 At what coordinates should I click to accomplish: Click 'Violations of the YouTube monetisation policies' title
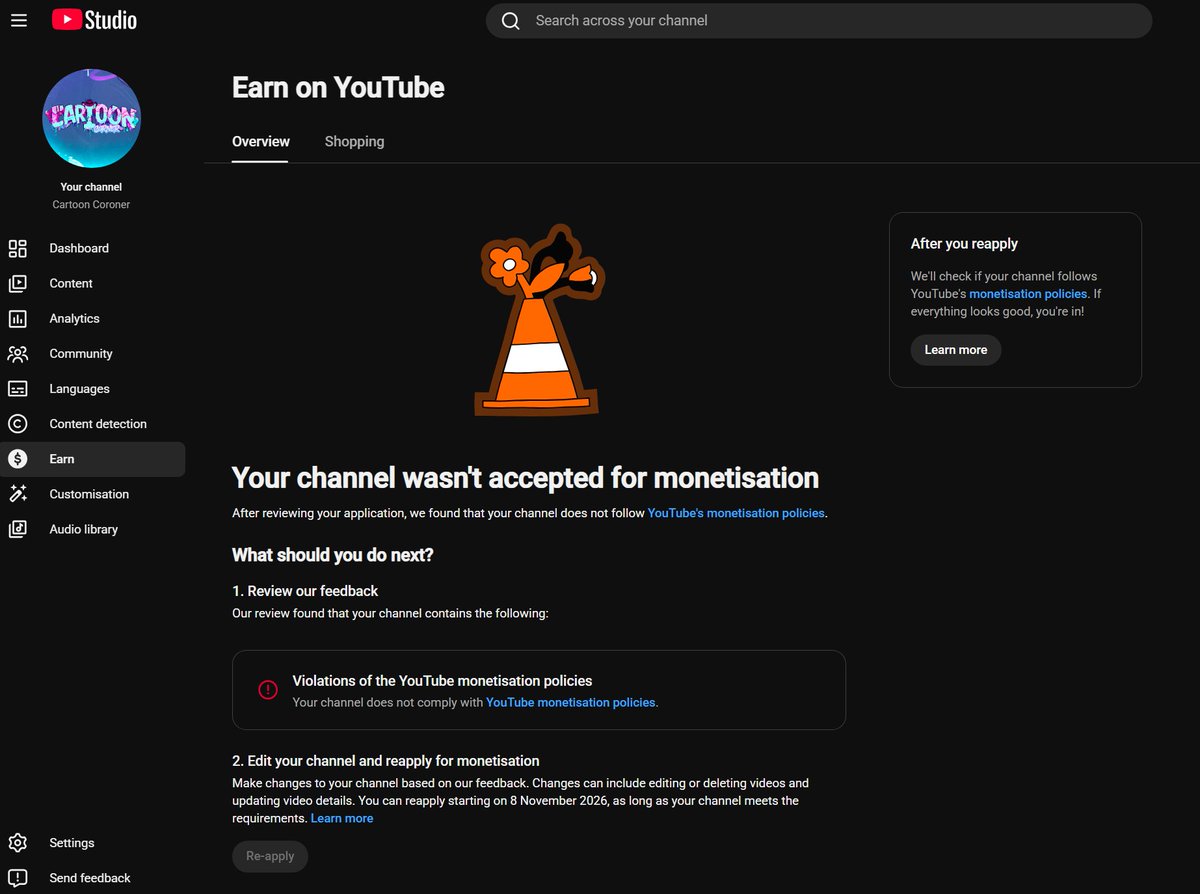point(442,681)
